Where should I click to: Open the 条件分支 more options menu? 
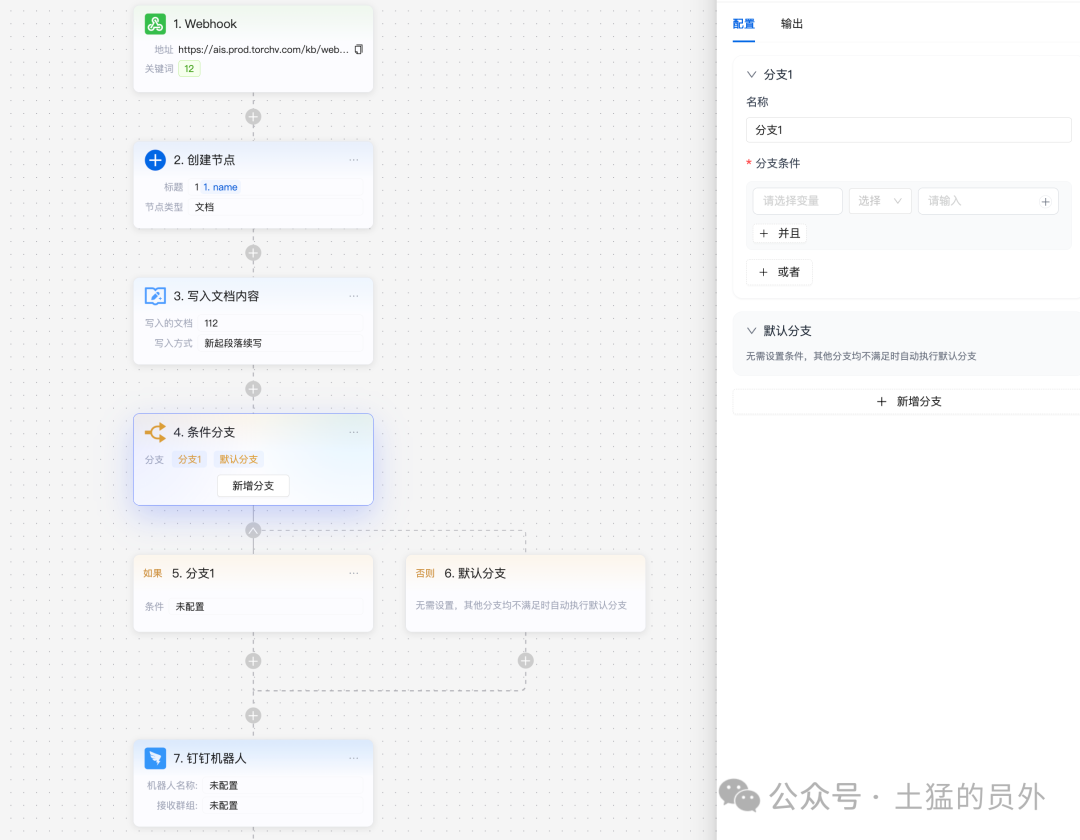tap(353, 432)
